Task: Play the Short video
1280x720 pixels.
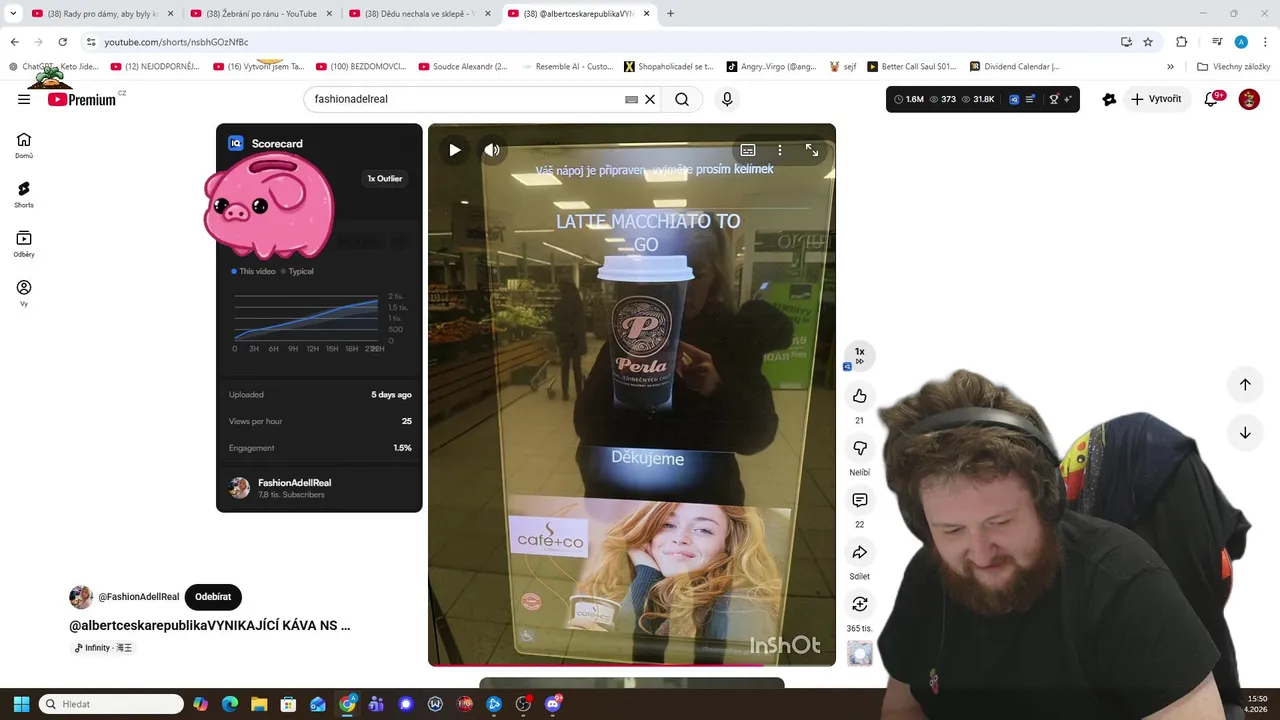Action: point(455,150)
